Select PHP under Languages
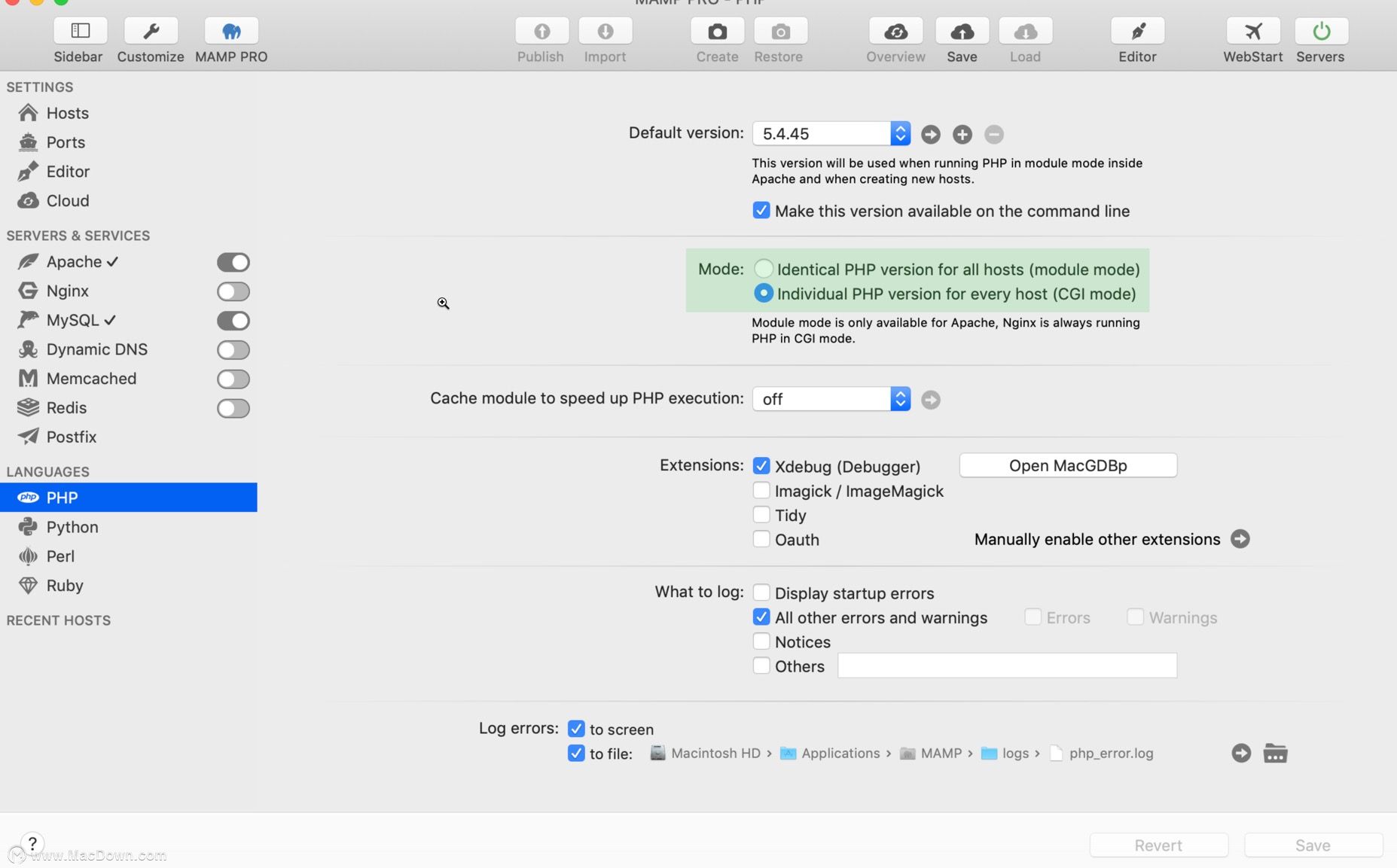1397x868 pixels. pos(128,498)
